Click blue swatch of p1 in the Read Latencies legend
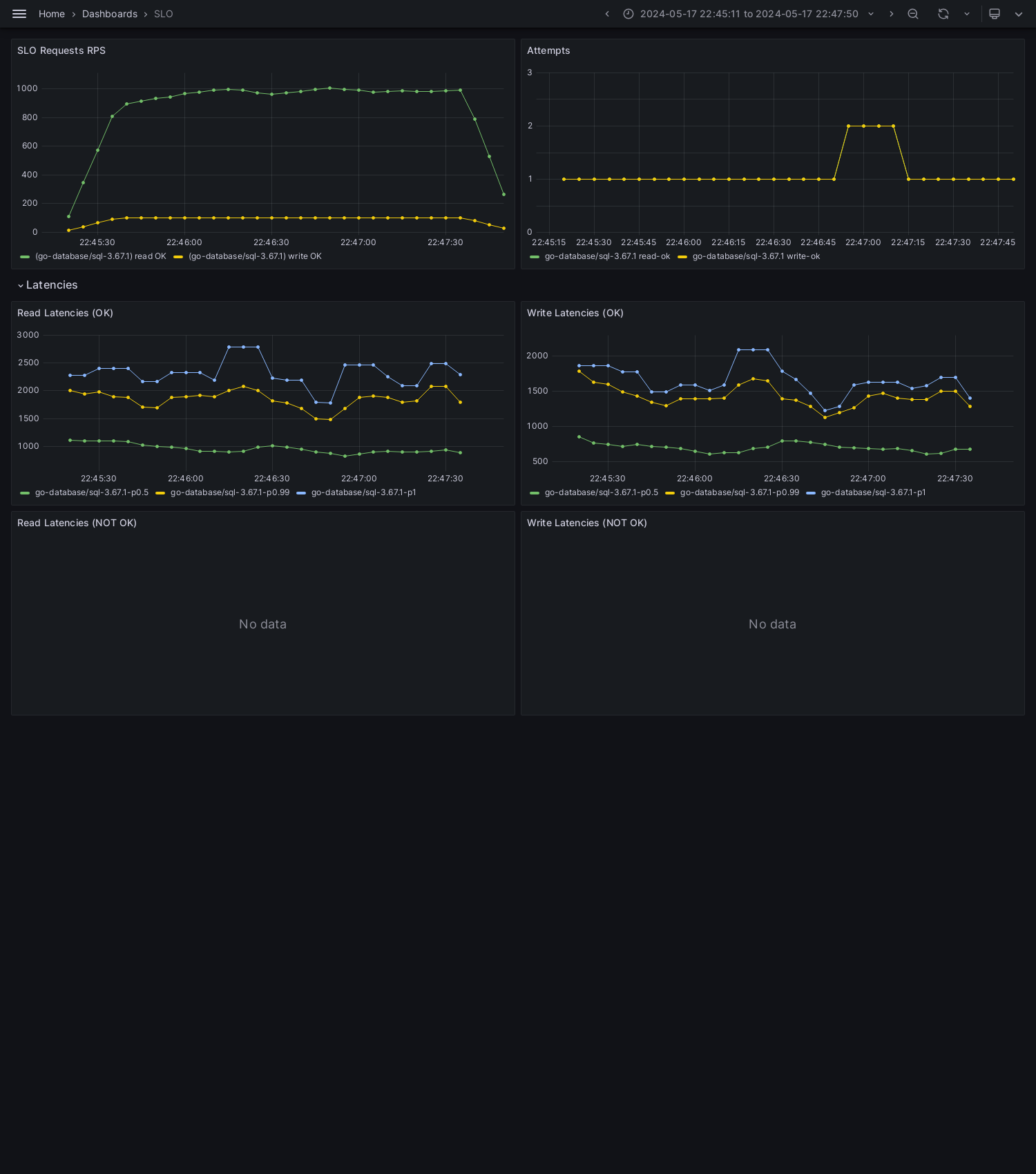This screenshot has height=1174, width=1036. coord(301,493)
